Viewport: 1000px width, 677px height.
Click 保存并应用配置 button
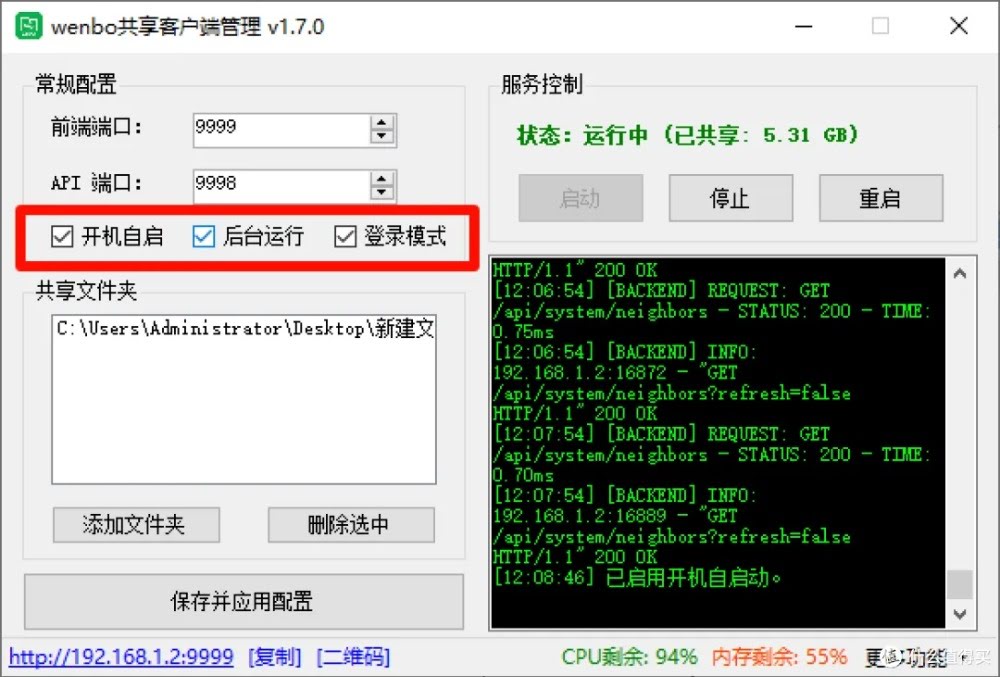(244, 601)
